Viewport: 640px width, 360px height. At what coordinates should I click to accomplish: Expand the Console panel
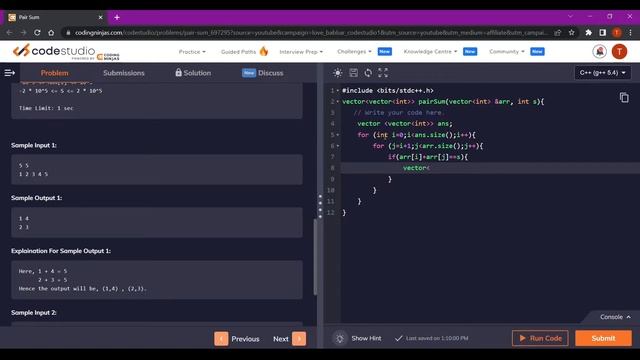pos(615,317)
